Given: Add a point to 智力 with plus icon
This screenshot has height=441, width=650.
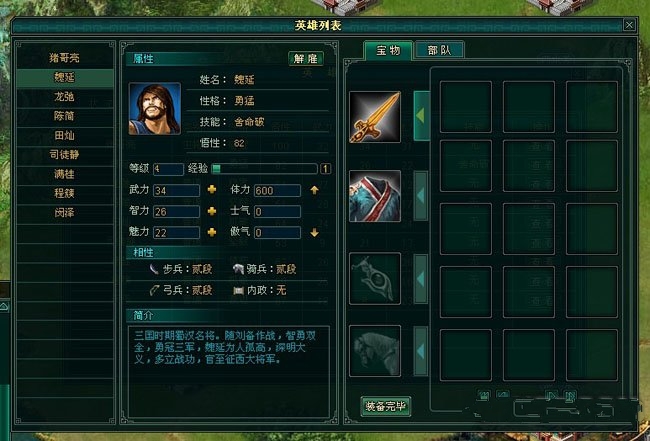Looking at the screenshot, I should point(211,211).
